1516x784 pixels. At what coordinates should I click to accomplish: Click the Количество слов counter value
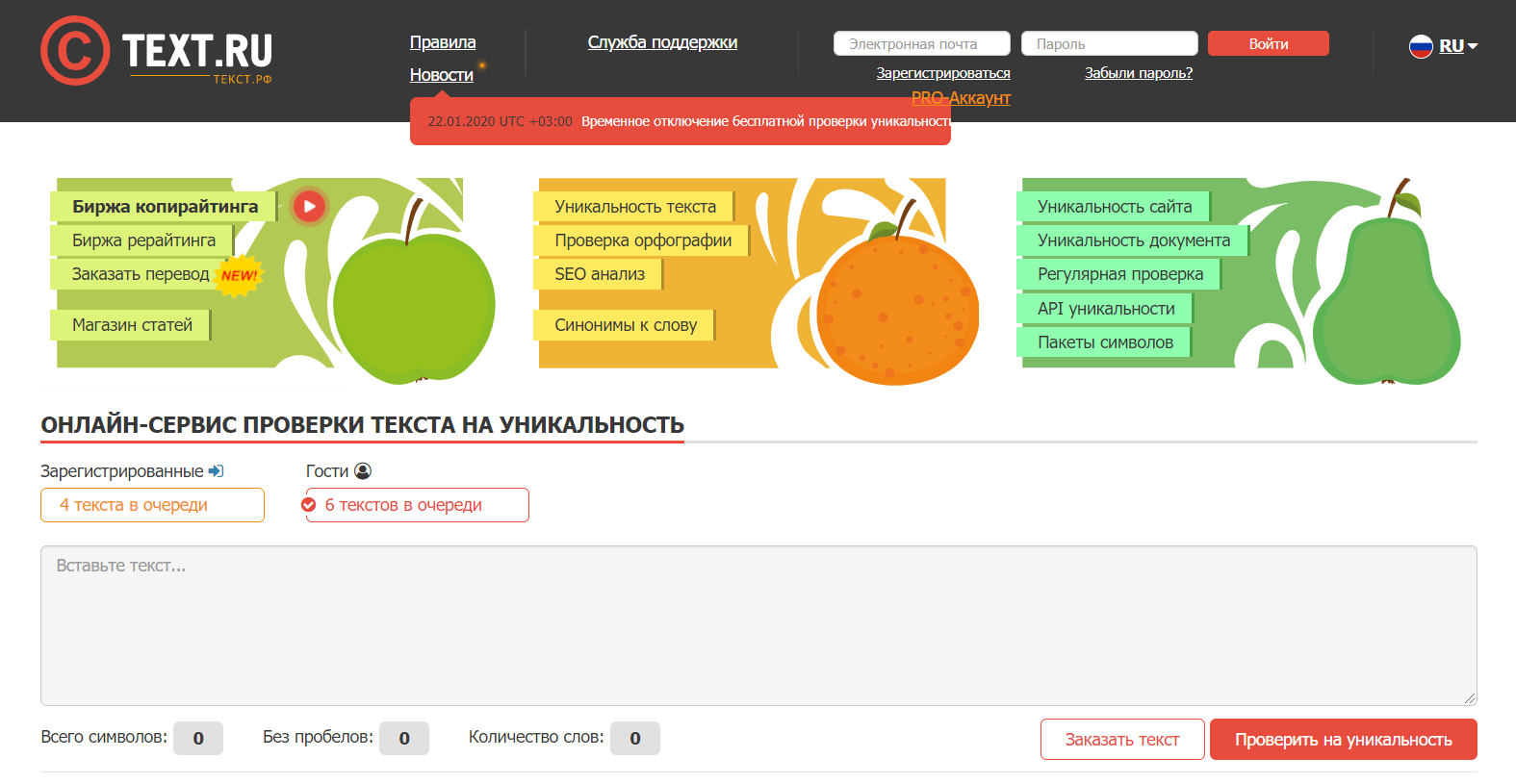635,739
